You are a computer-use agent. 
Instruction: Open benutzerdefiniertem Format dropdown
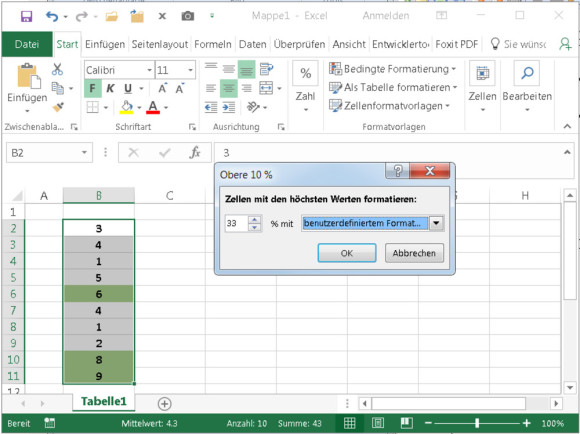[436, 223]
